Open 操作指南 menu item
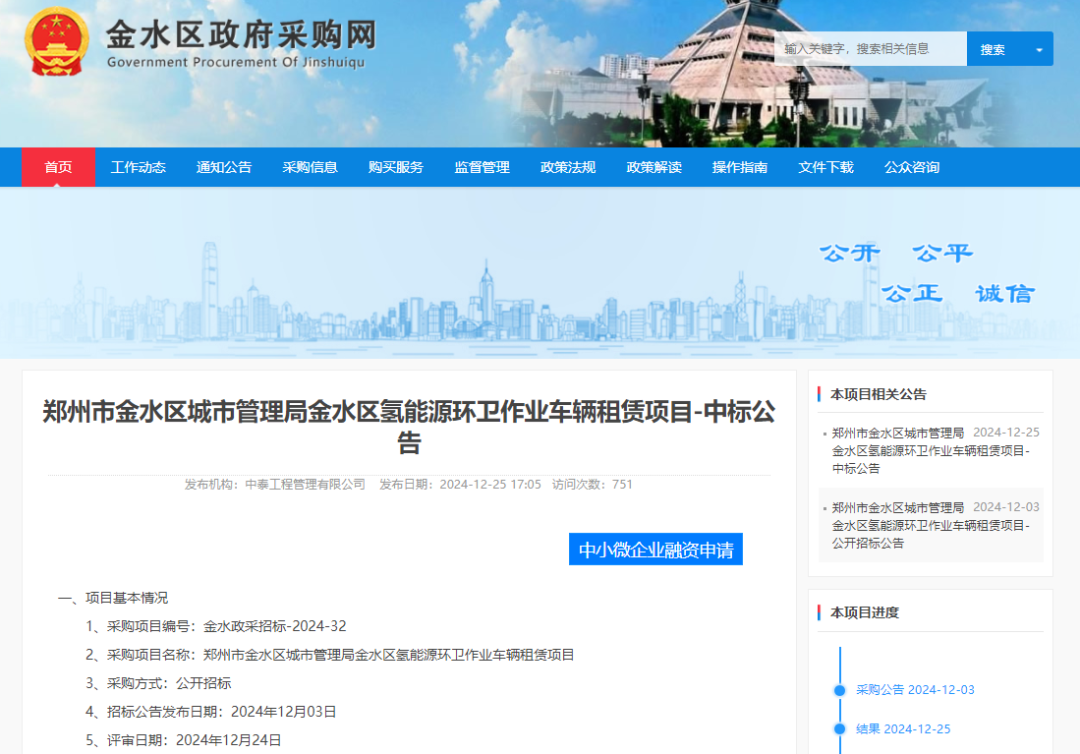Screen dimensions: 1080x754 (740, 167)
